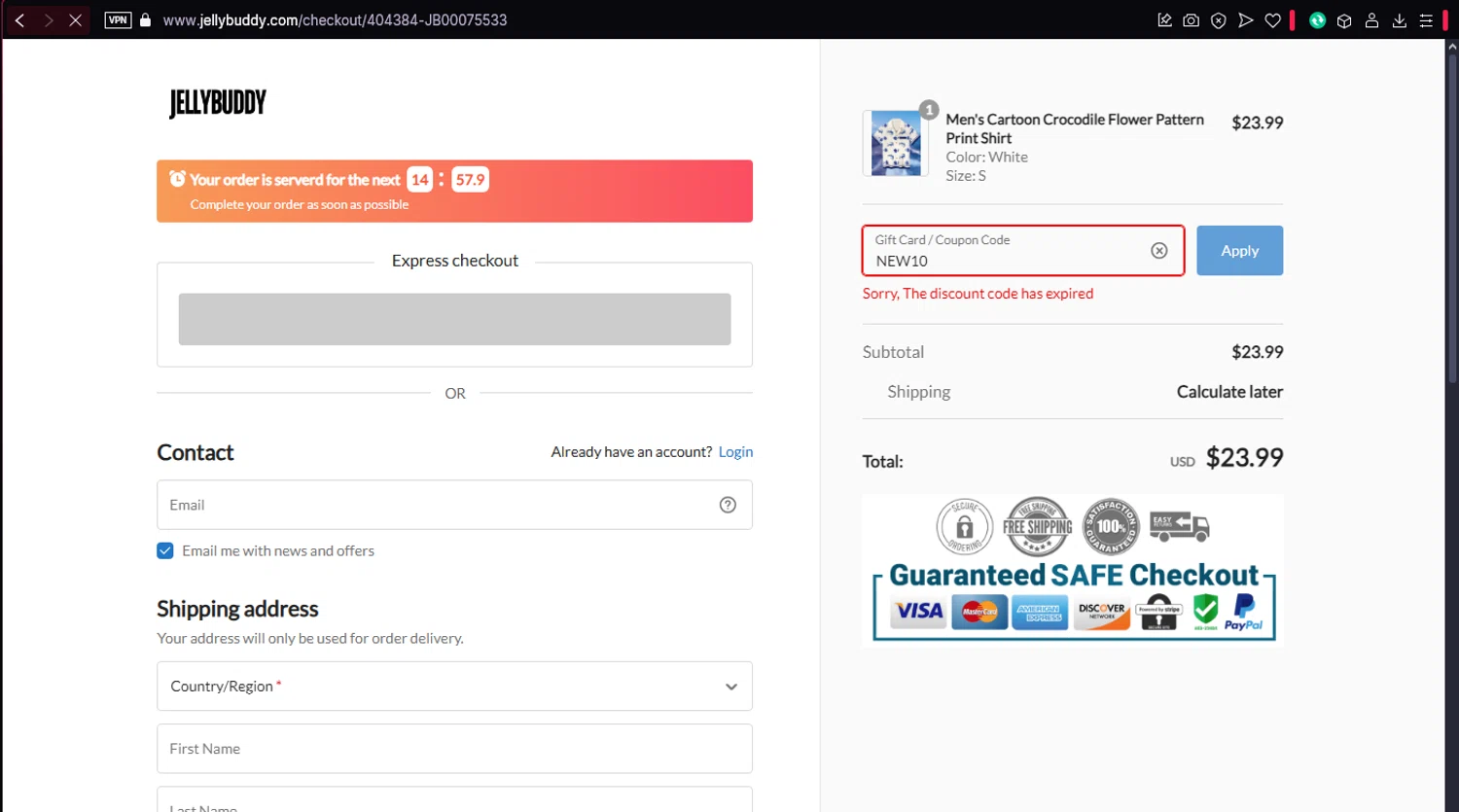Go back with the browser back arrow

pos(19,19)
